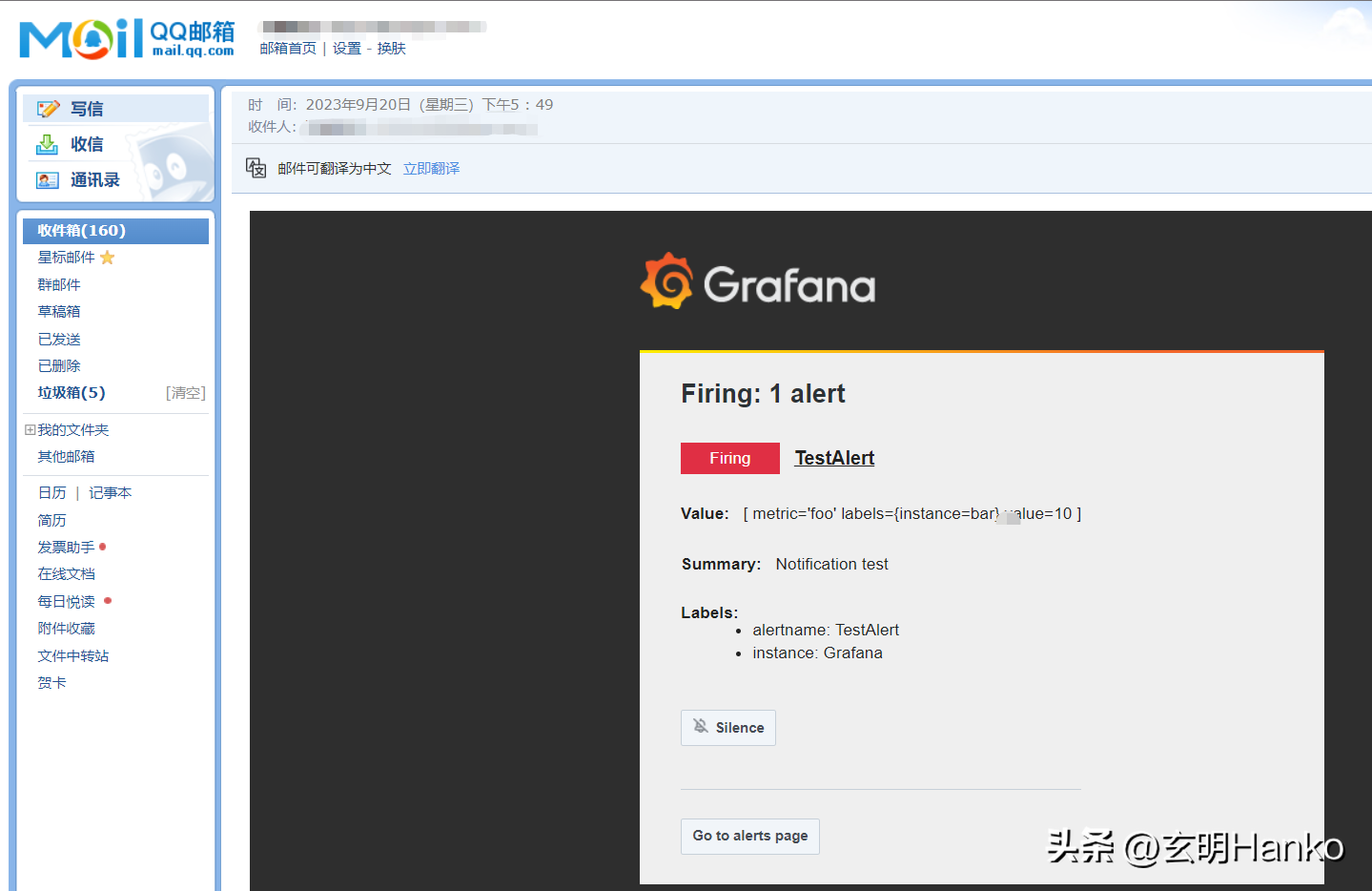Click alertname: TestAlert label text
This screenshot has width=1372, height=891.
(x=826, y=631)
